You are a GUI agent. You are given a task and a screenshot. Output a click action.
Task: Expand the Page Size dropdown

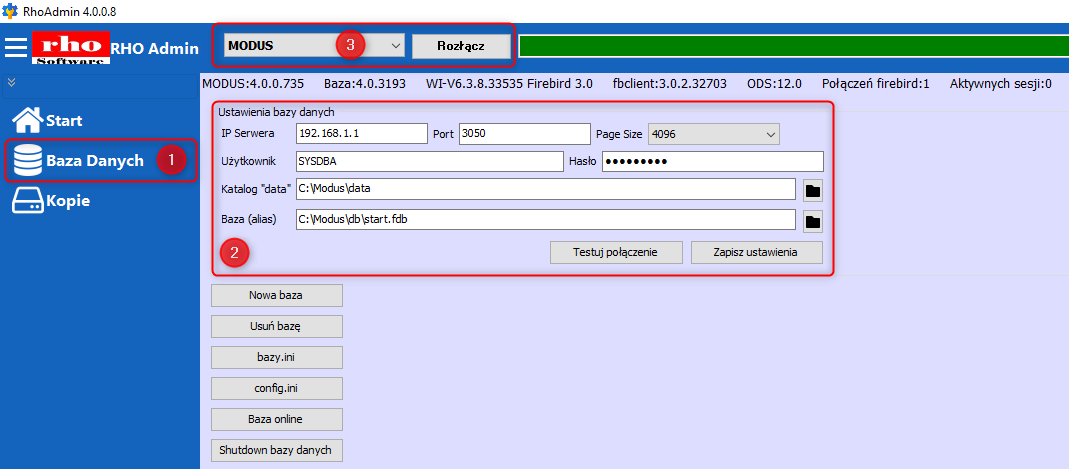point(770,134)
